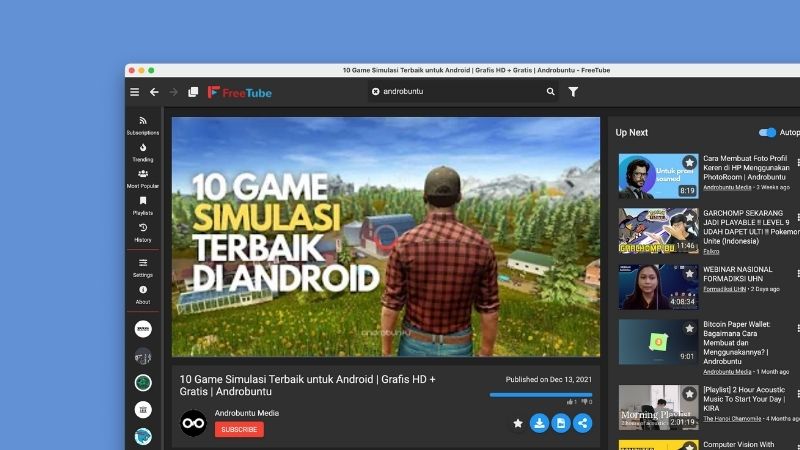Screen dimensions: 800x450
Task: Open GARCHOMP SEKARANG JADI PLAYABLE video title
Action: [x=751, y=227]
